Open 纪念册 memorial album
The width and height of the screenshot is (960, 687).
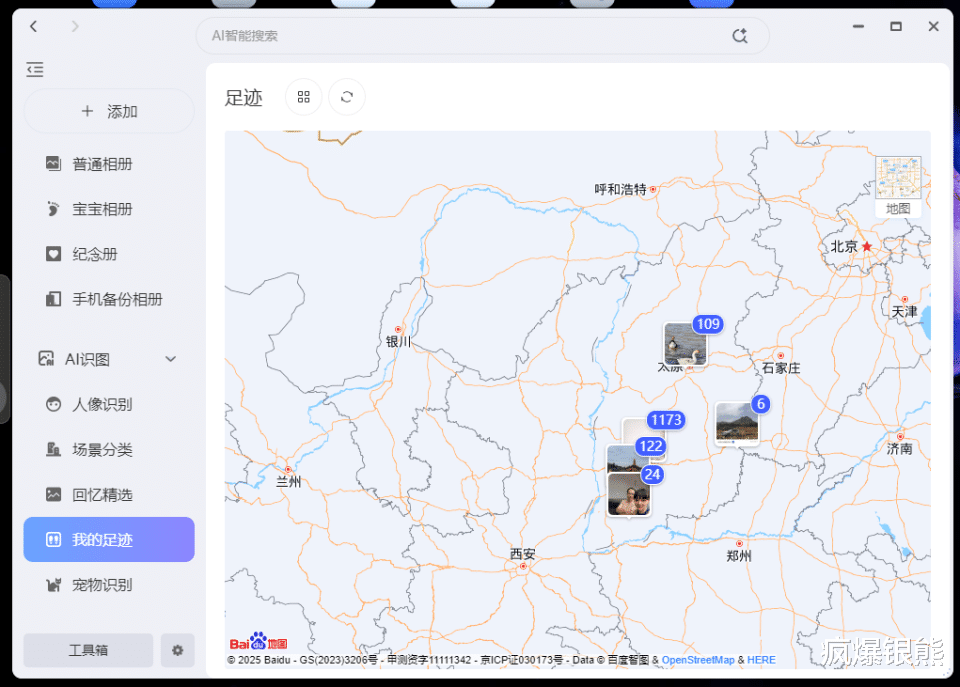pos(109,254)
